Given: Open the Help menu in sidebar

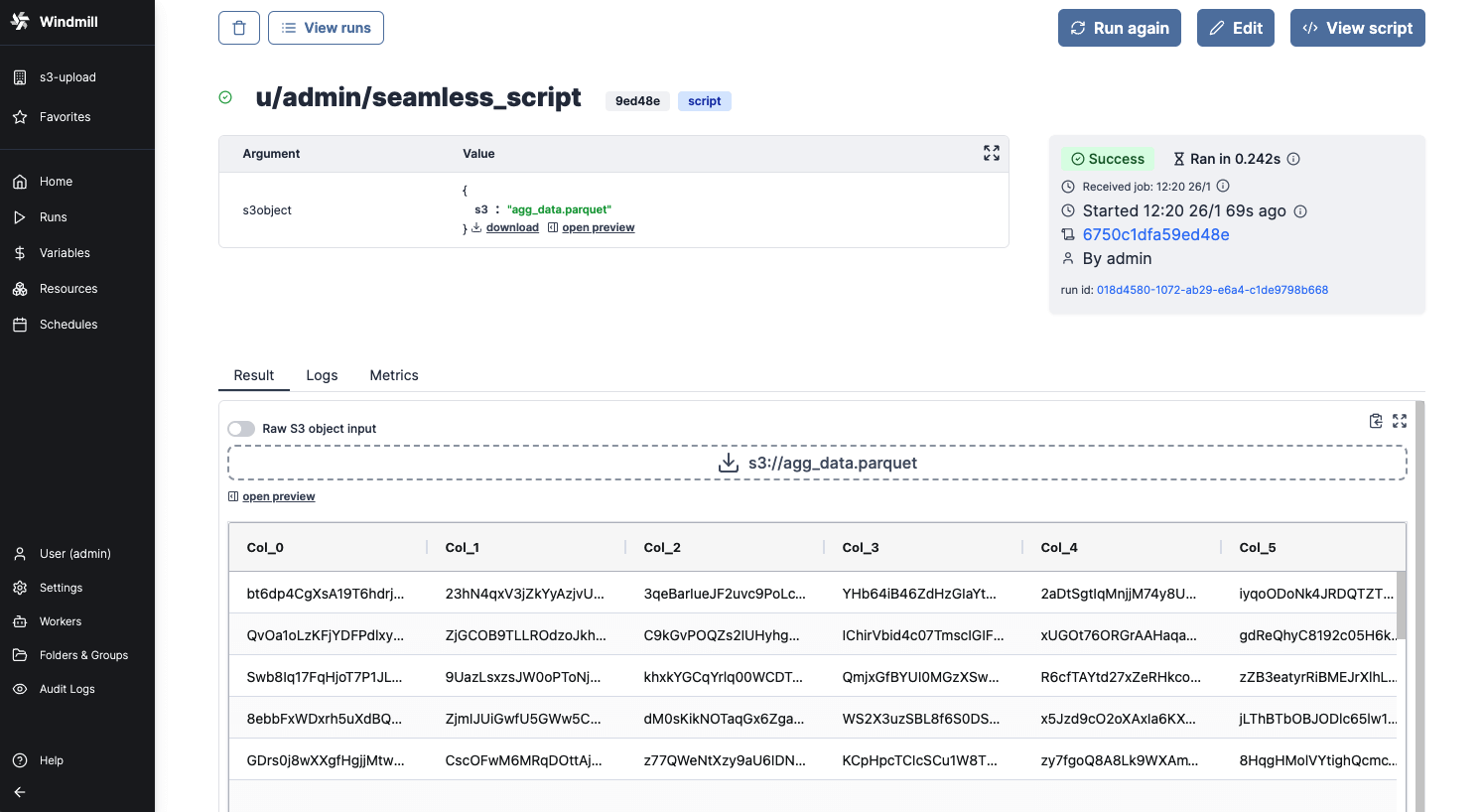Looking at the screenshot, I should (x=51, y=760).
